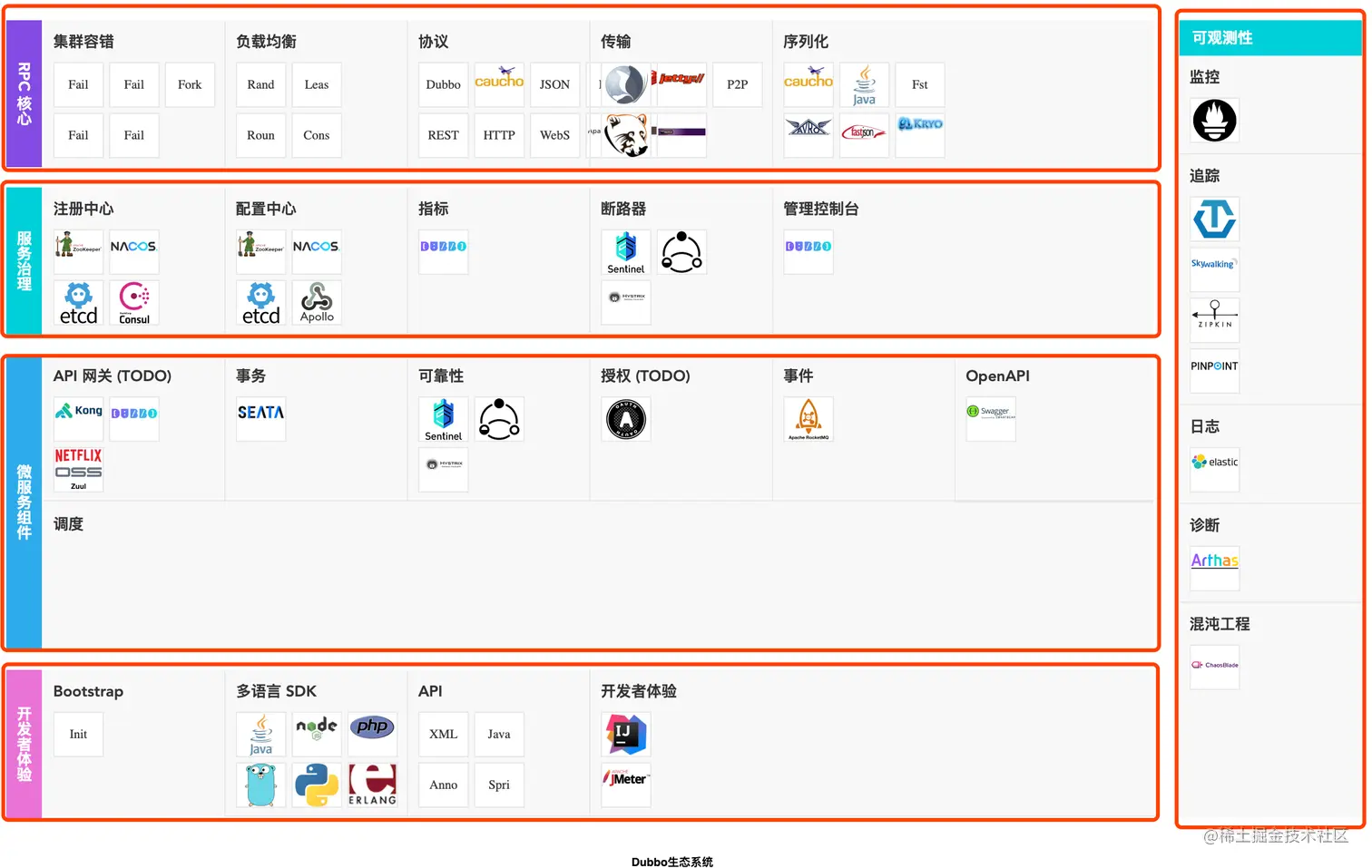Select the fastjson logo tile

click(x=864, y=136)
